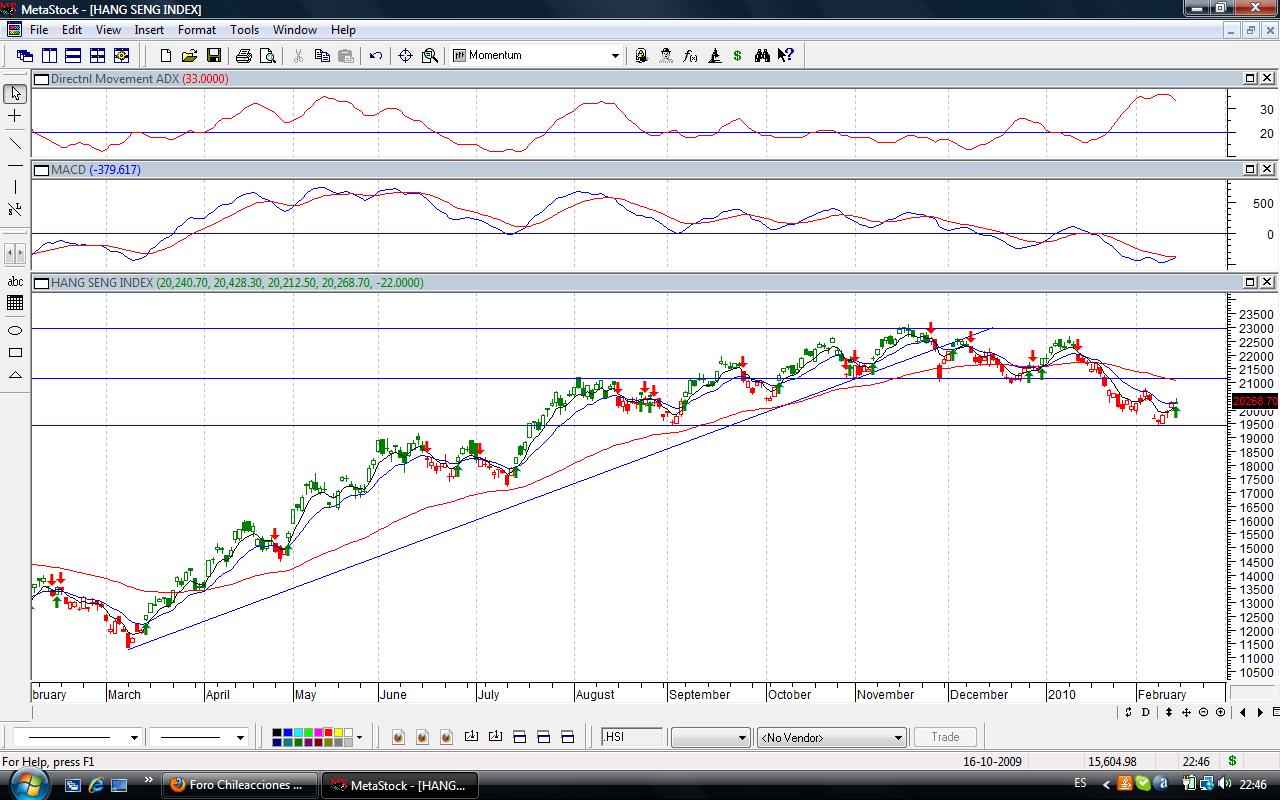Select the yellow swatch in color palette
1280x800 pixels.
click(x=338, y=733)
